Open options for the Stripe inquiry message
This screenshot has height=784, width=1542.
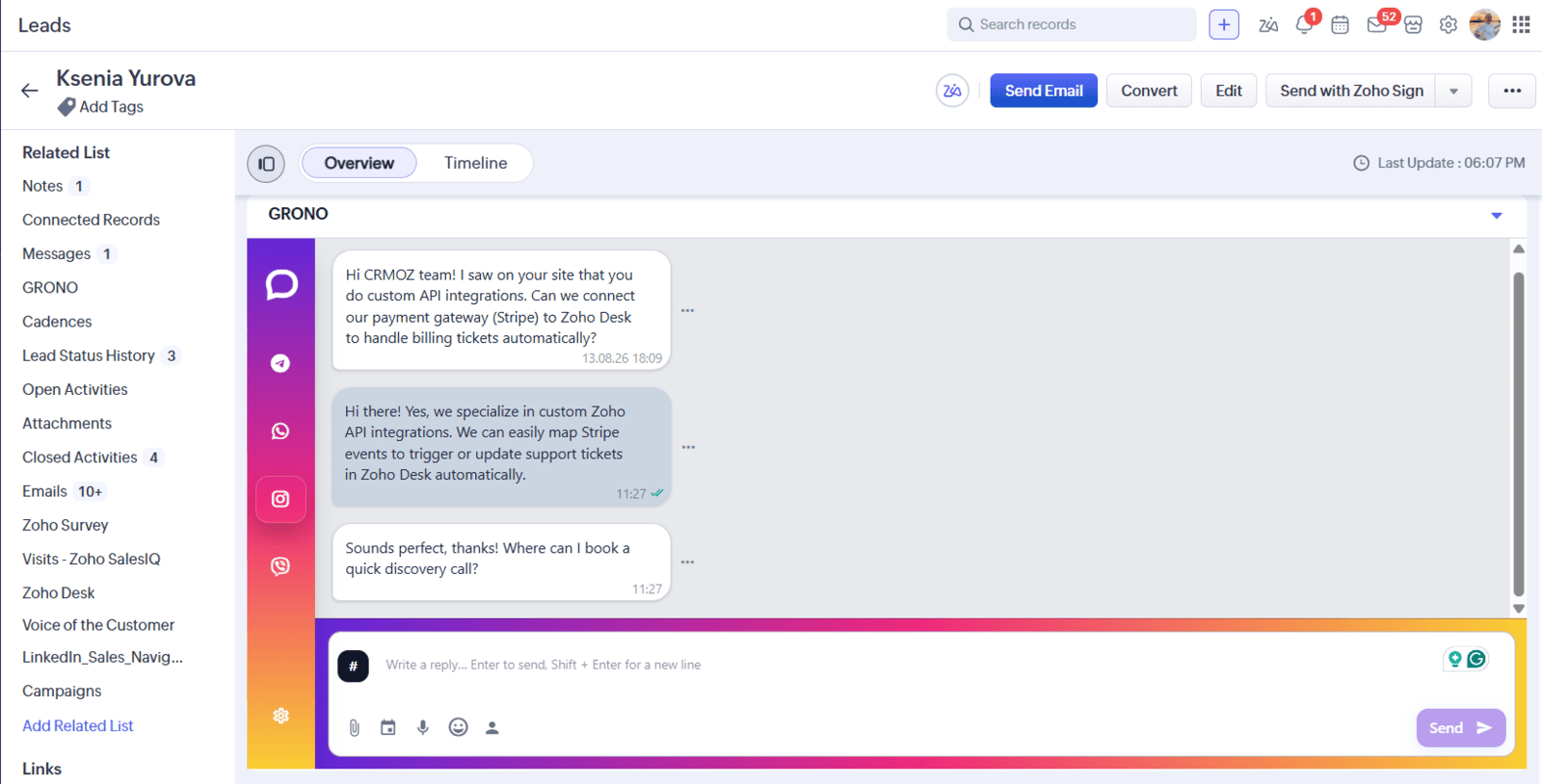coord(687,311)
